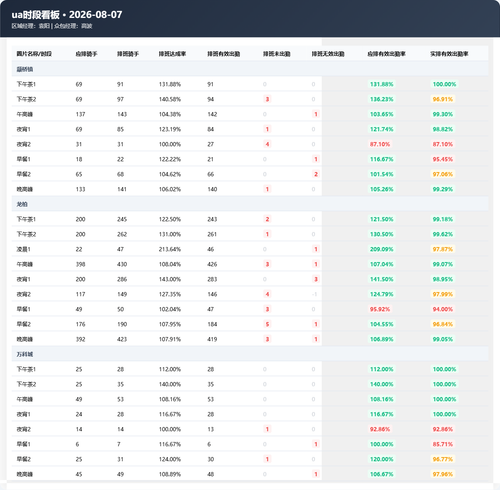Click the 龙柏 group header row
This screenshot has width=500, height=490.
[250, 204]
